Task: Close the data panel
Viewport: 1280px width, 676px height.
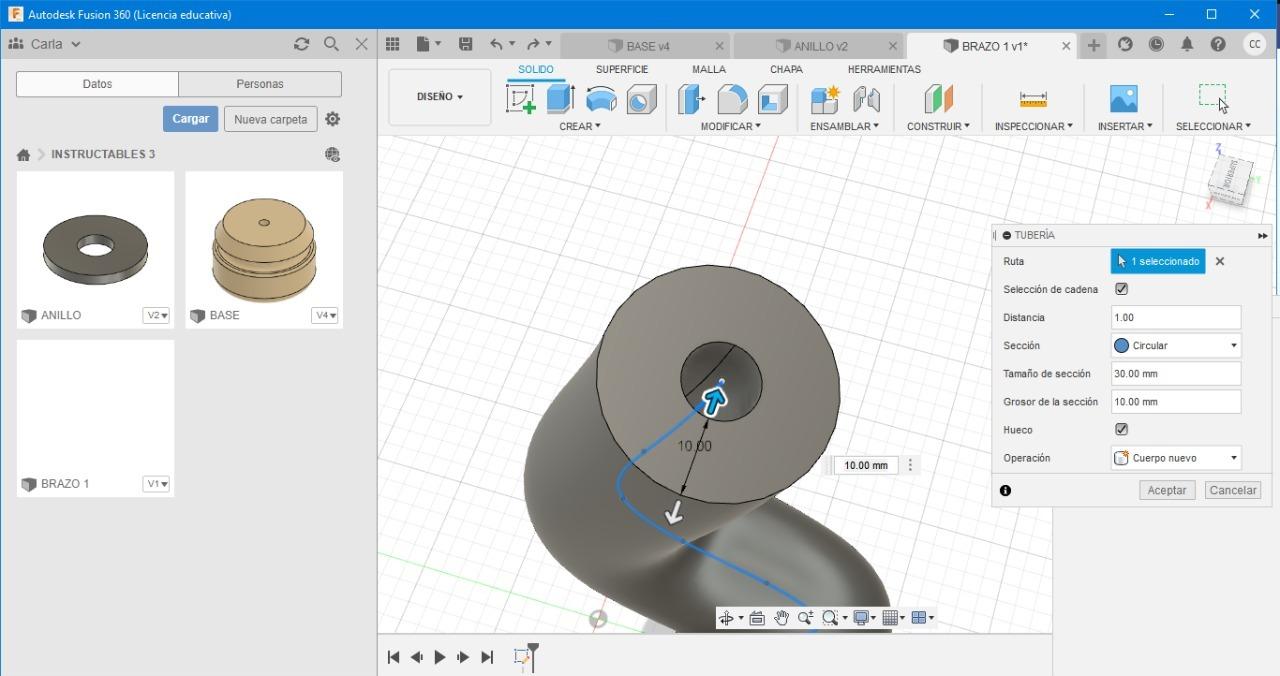Action: click(x=362, y=44)
